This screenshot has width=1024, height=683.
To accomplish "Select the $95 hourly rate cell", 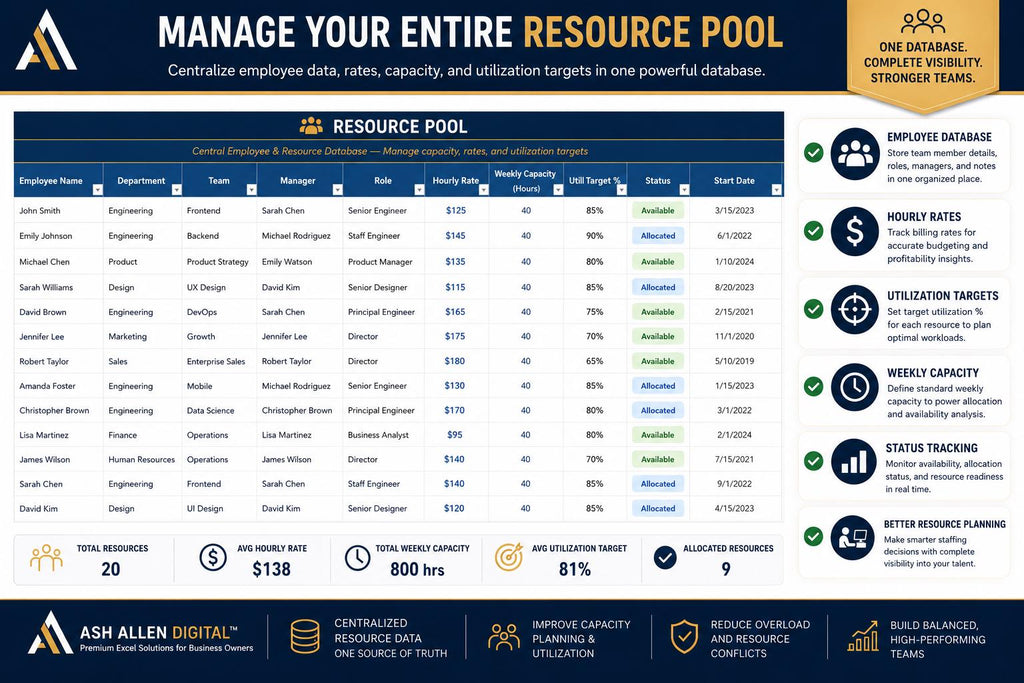I will tap(455, 435).
